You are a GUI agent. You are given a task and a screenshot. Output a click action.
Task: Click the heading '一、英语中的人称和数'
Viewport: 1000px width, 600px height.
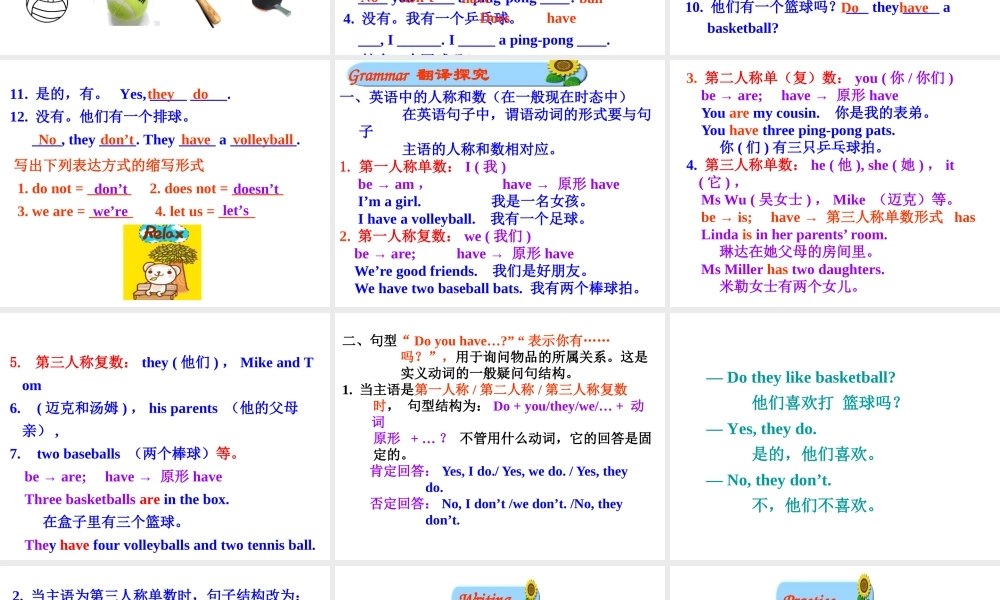pos(484,97)
